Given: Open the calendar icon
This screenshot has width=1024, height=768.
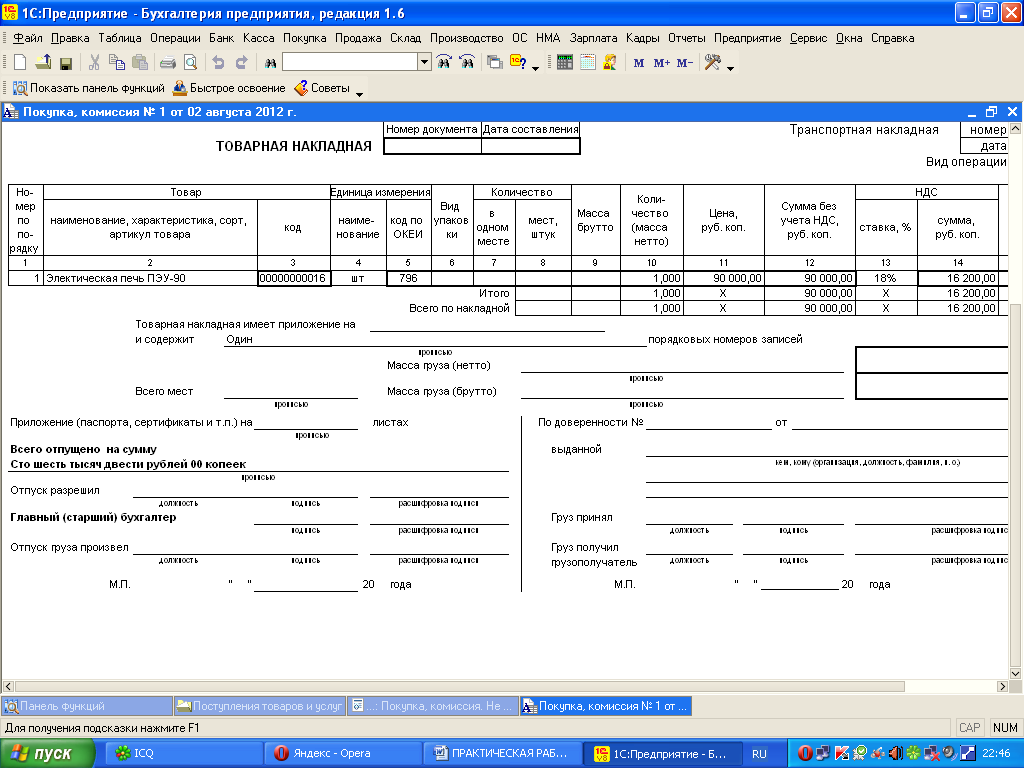Looking at the screenshot, I should coord(588,63).
